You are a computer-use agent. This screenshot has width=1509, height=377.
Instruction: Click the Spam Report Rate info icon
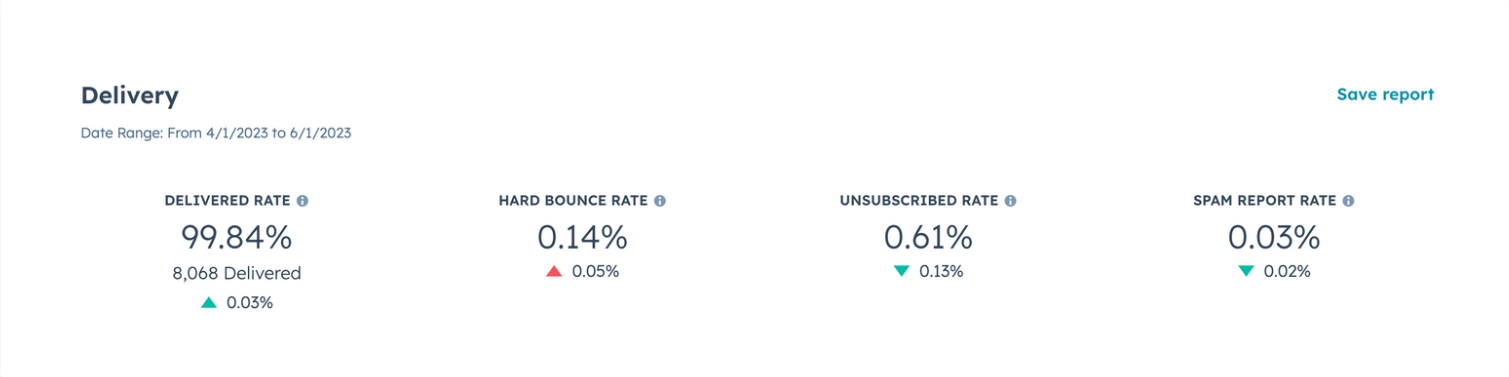click(x=1348, y=201)
